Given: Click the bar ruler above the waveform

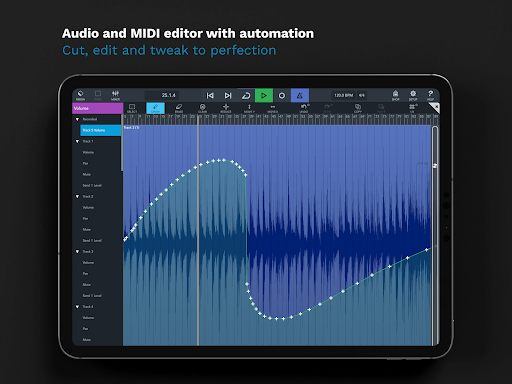Looking at the screenshot, I should [280, 119].
